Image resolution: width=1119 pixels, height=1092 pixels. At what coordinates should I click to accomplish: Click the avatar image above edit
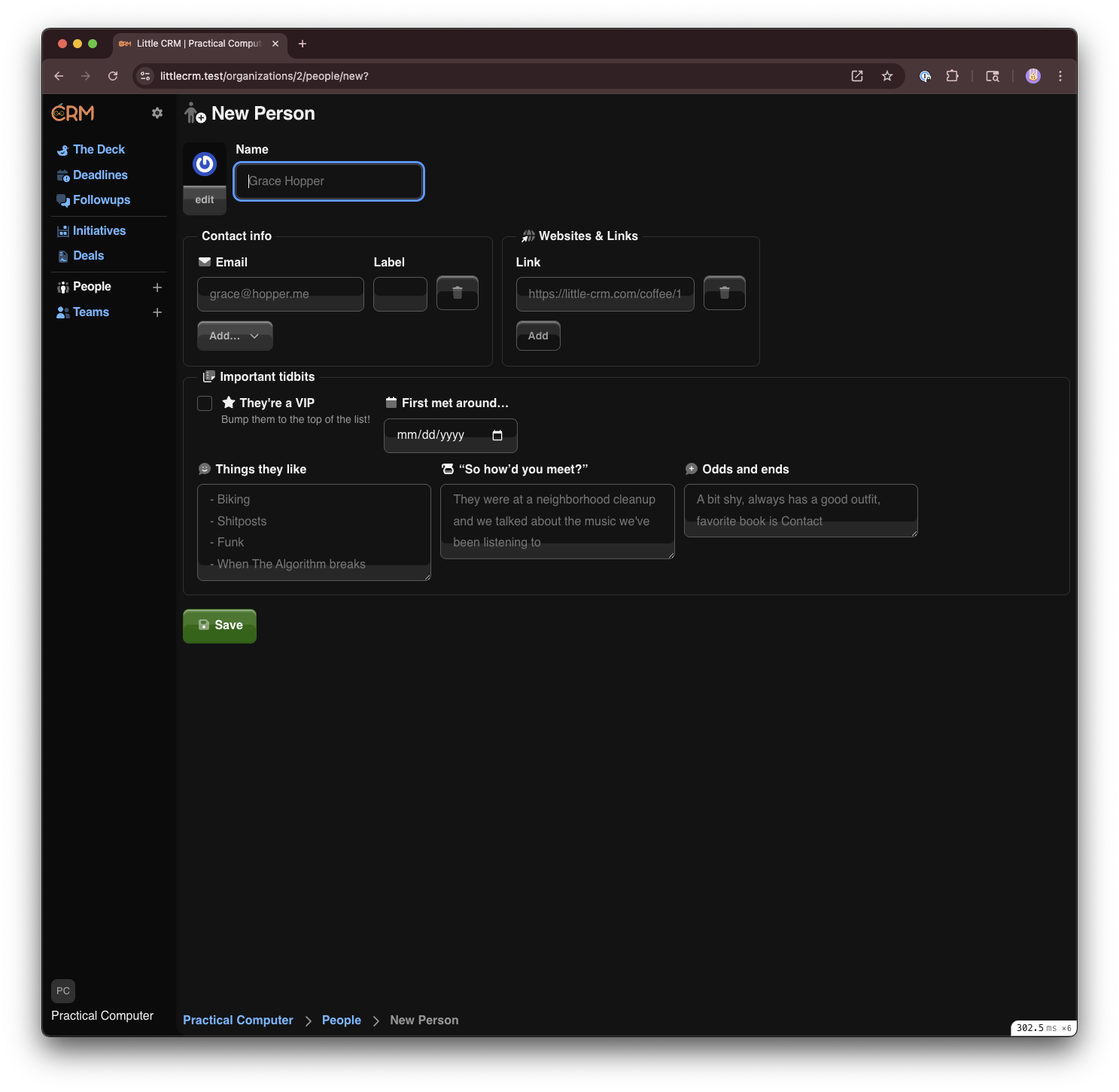click(205, 164)
